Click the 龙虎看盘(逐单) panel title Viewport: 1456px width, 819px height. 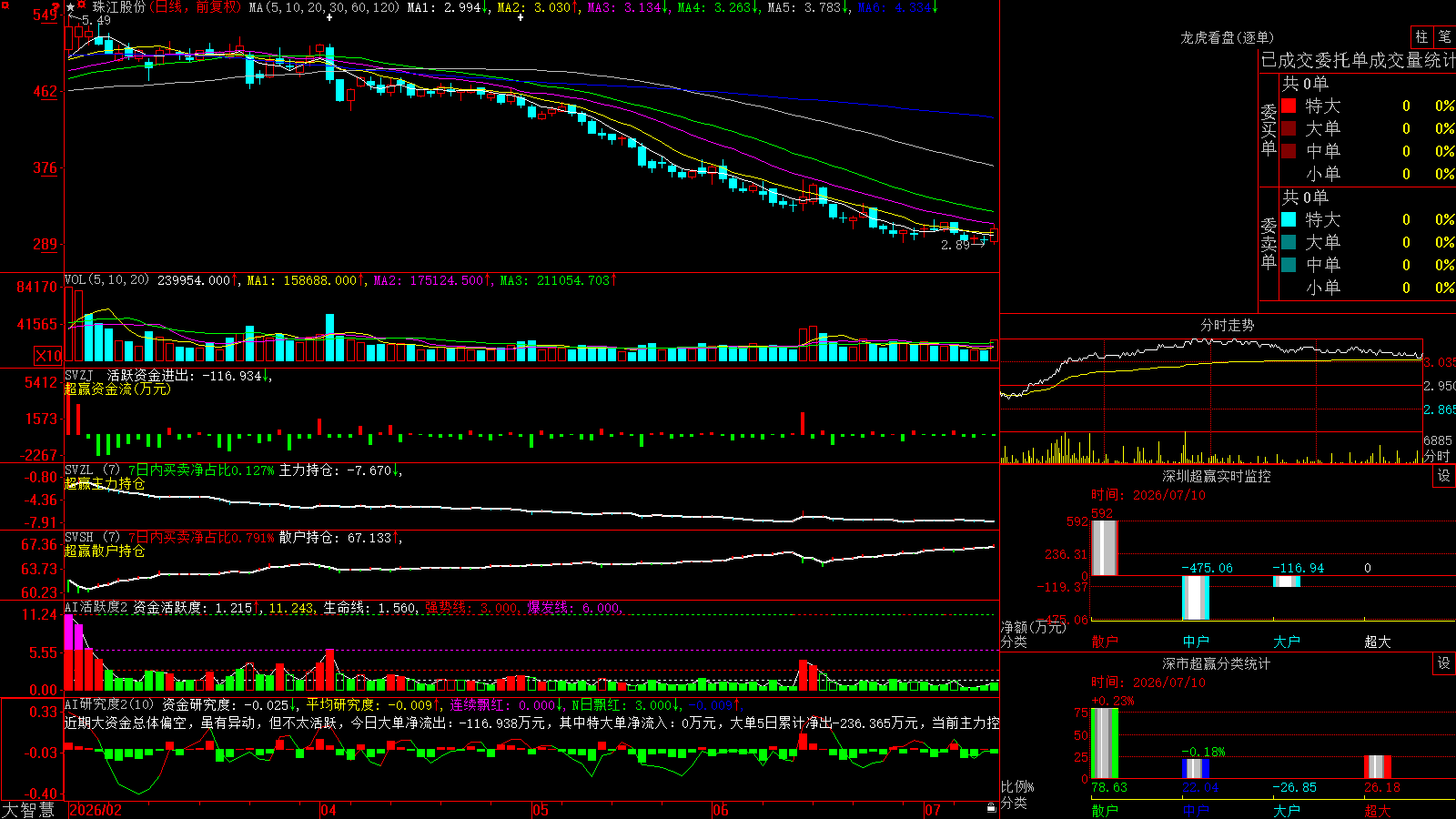coord(1227,37)
